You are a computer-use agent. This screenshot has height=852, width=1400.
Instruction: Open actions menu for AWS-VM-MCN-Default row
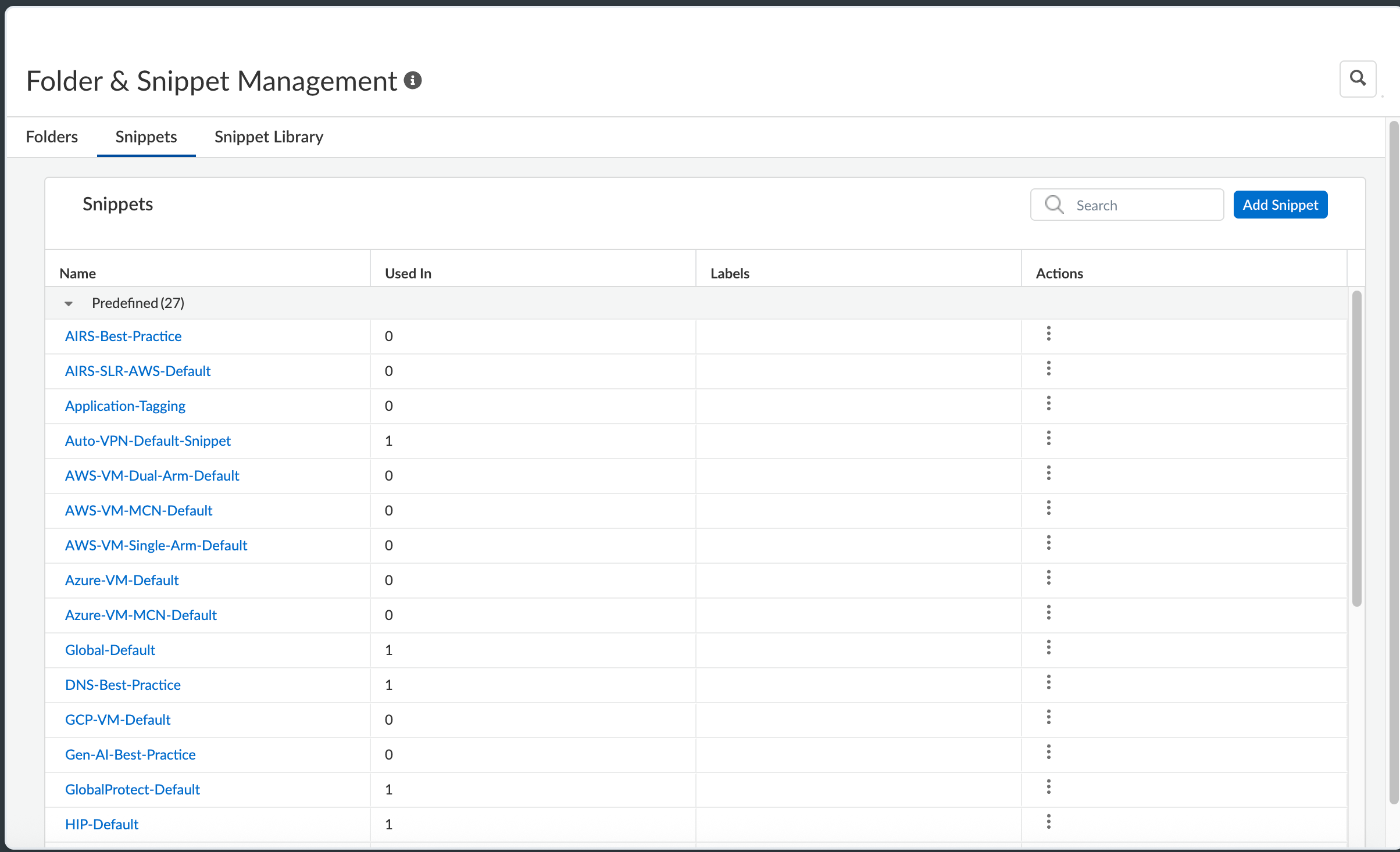pos(1049,508)
